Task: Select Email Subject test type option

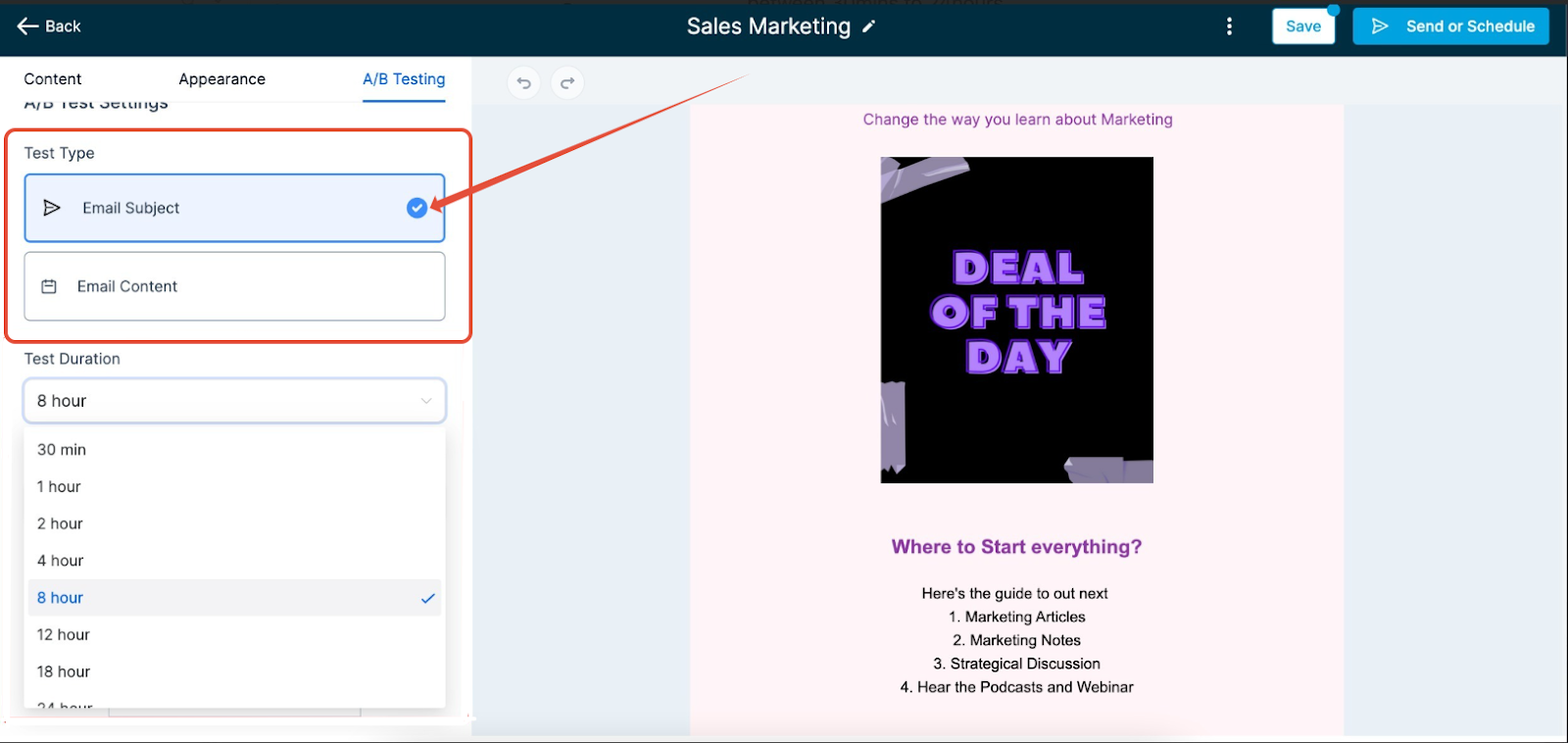Action: [x=234, y=208]
